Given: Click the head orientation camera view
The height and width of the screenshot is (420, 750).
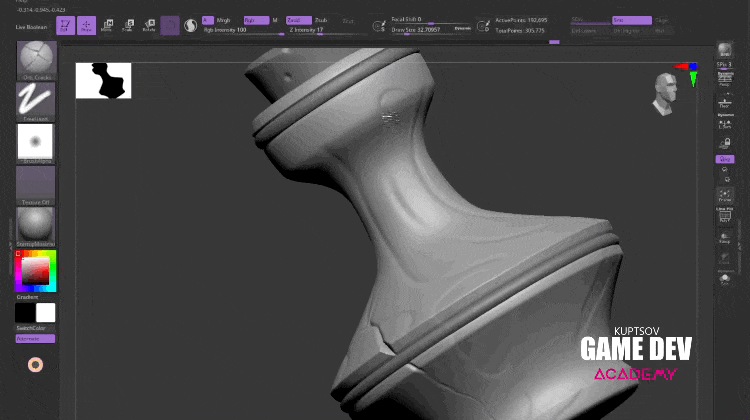Looking at the screenshot, I should pyautogui.click(x=665, y=94).
